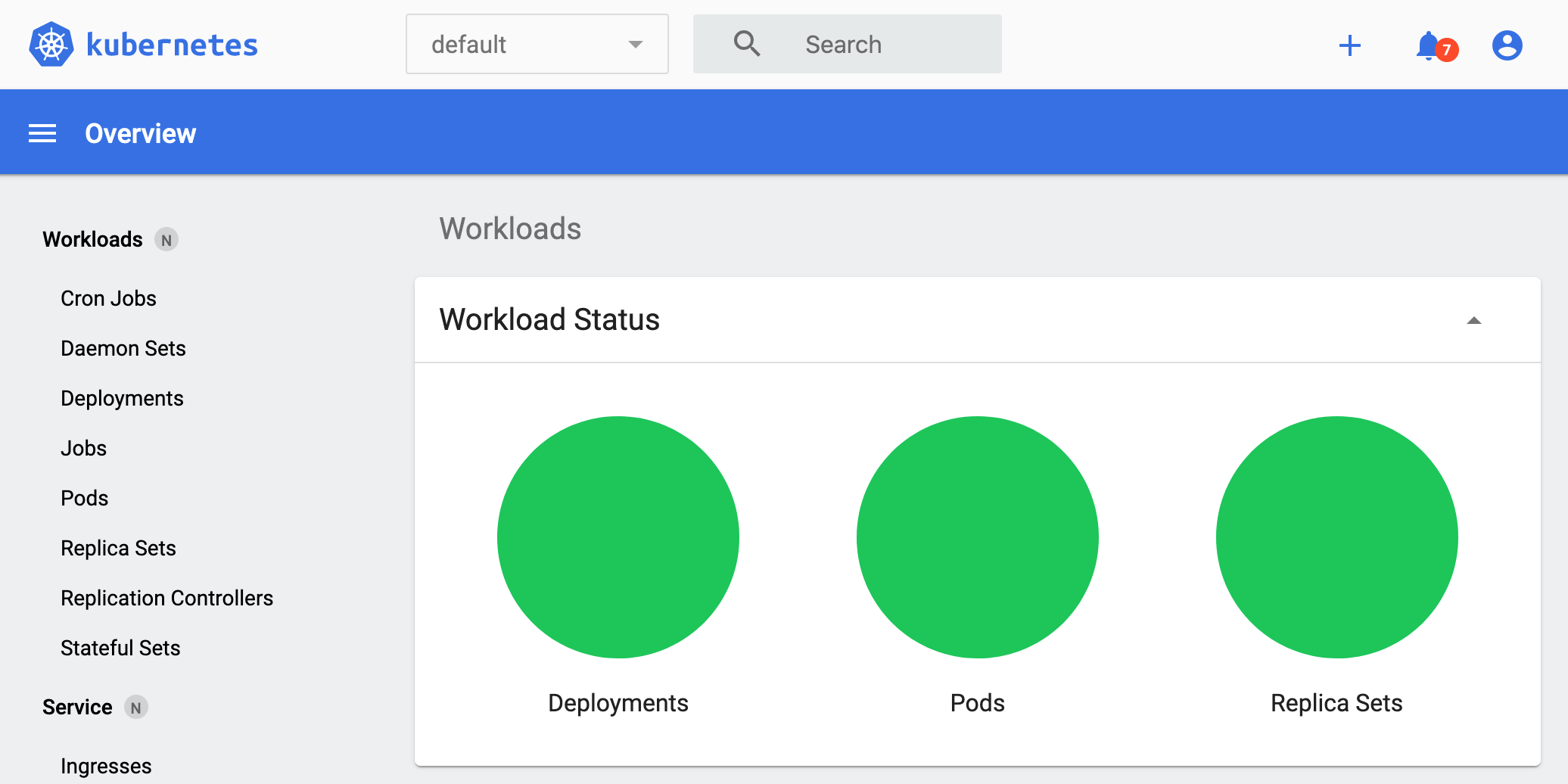Open Stateful Sets in sidebar
Screen dimensions: 1568x784
click(120, 648)
